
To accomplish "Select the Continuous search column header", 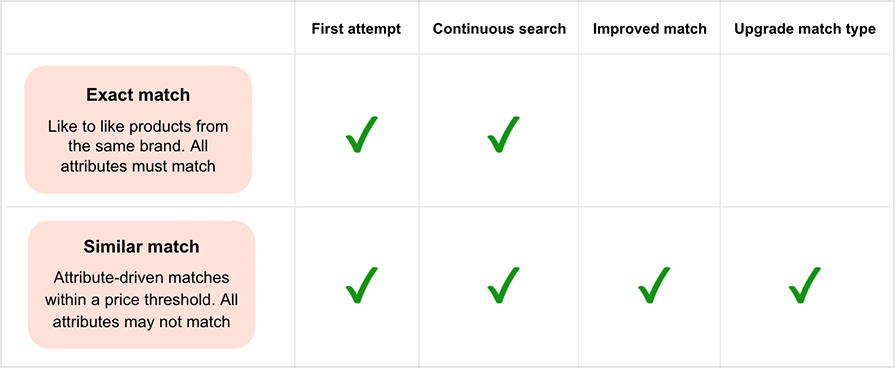I will point(499,29).
